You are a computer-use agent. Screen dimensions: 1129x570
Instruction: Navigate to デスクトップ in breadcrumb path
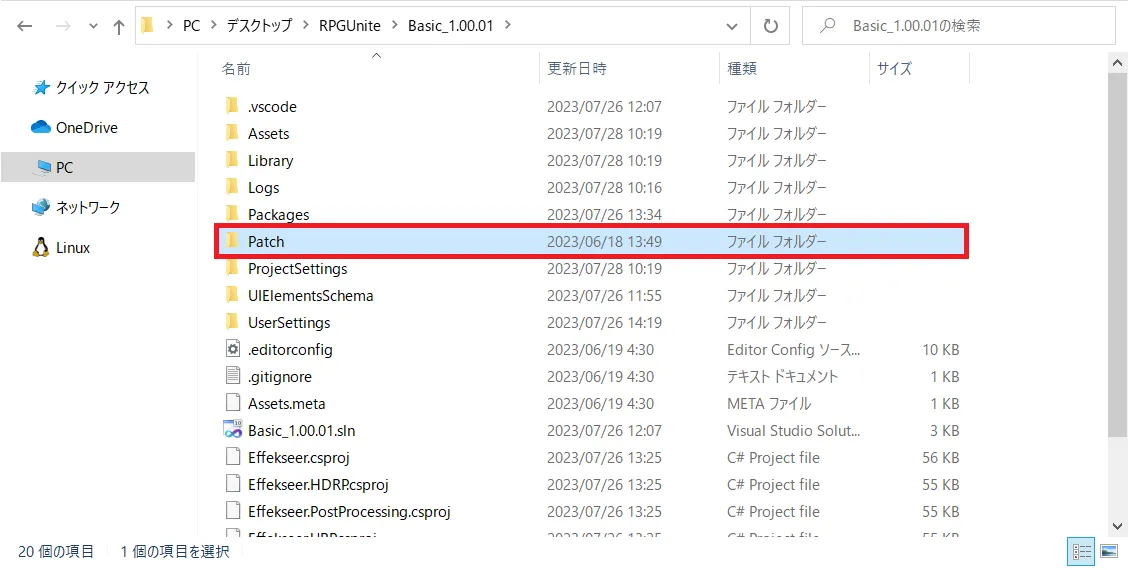[x=257, y=26]
